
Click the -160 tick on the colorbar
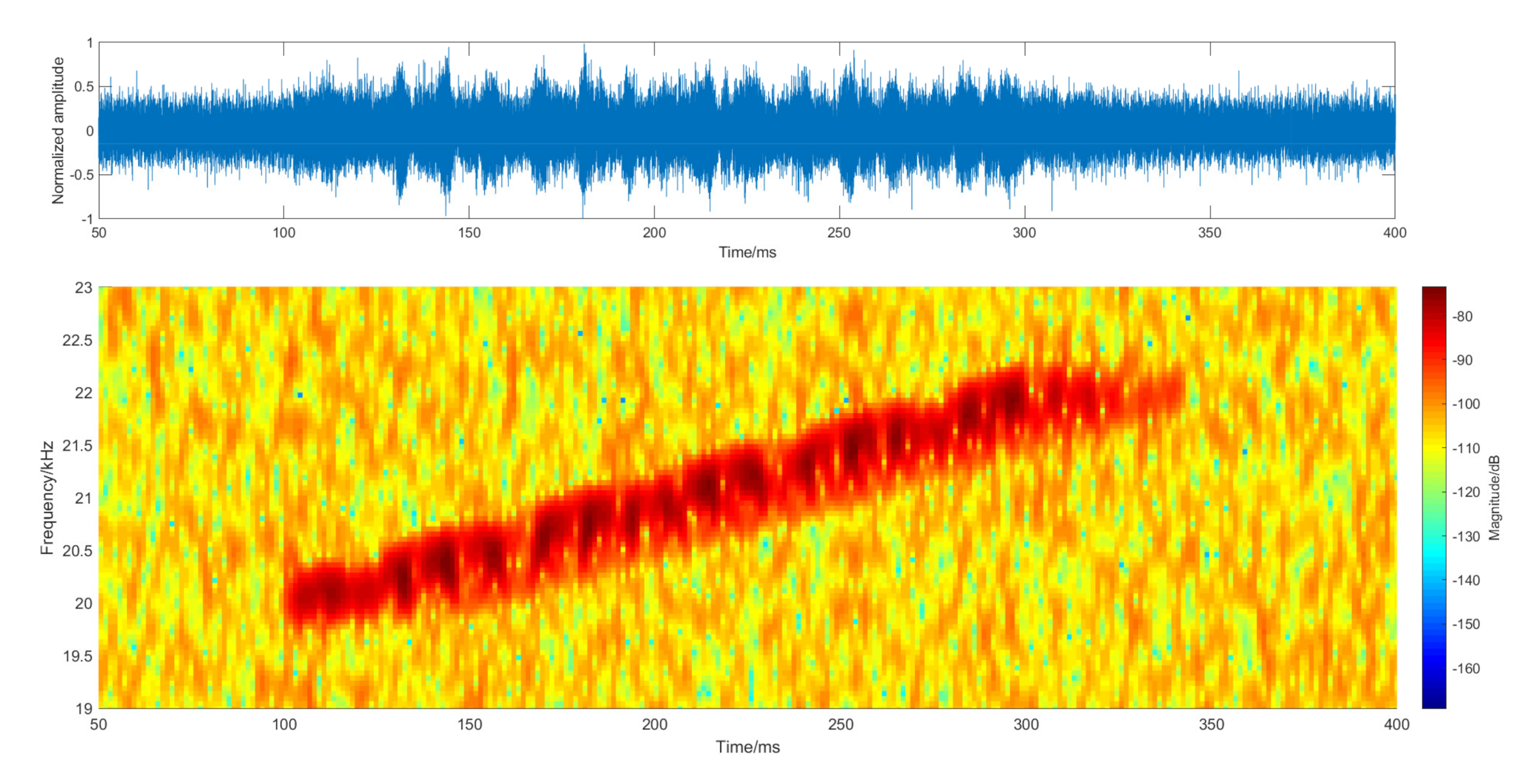coord(1465,669)
